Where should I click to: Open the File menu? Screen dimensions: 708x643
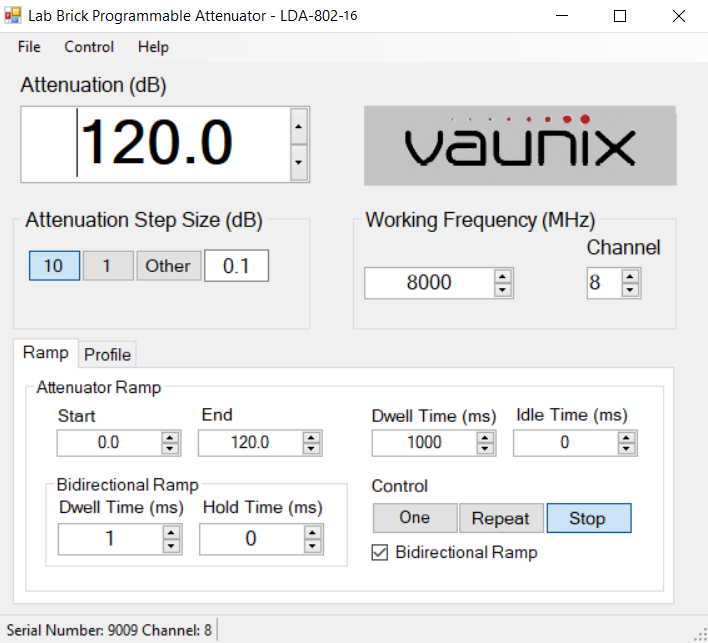click(29, 47)
